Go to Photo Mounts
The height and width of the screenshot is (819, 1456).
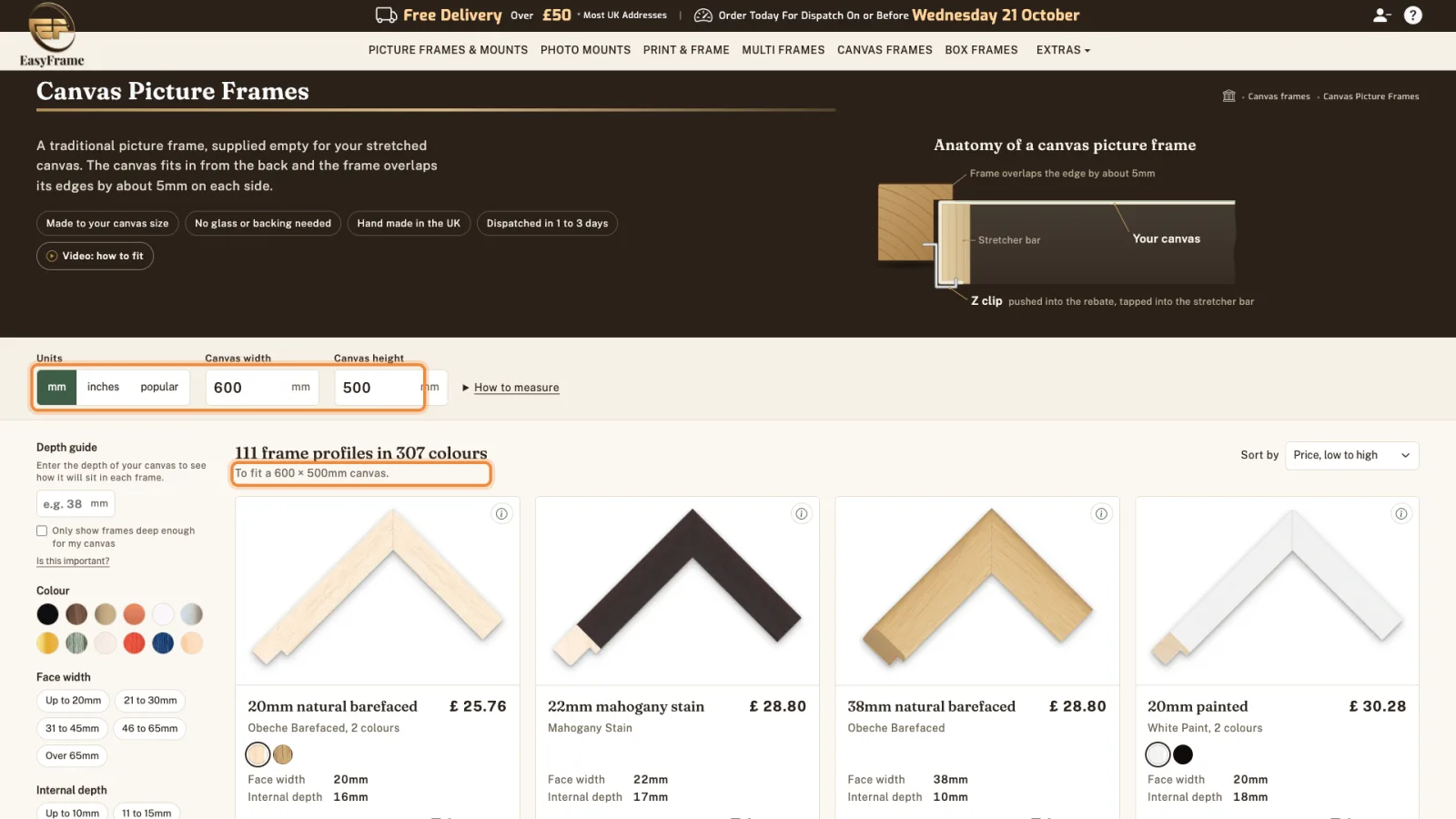coord(585,50)
